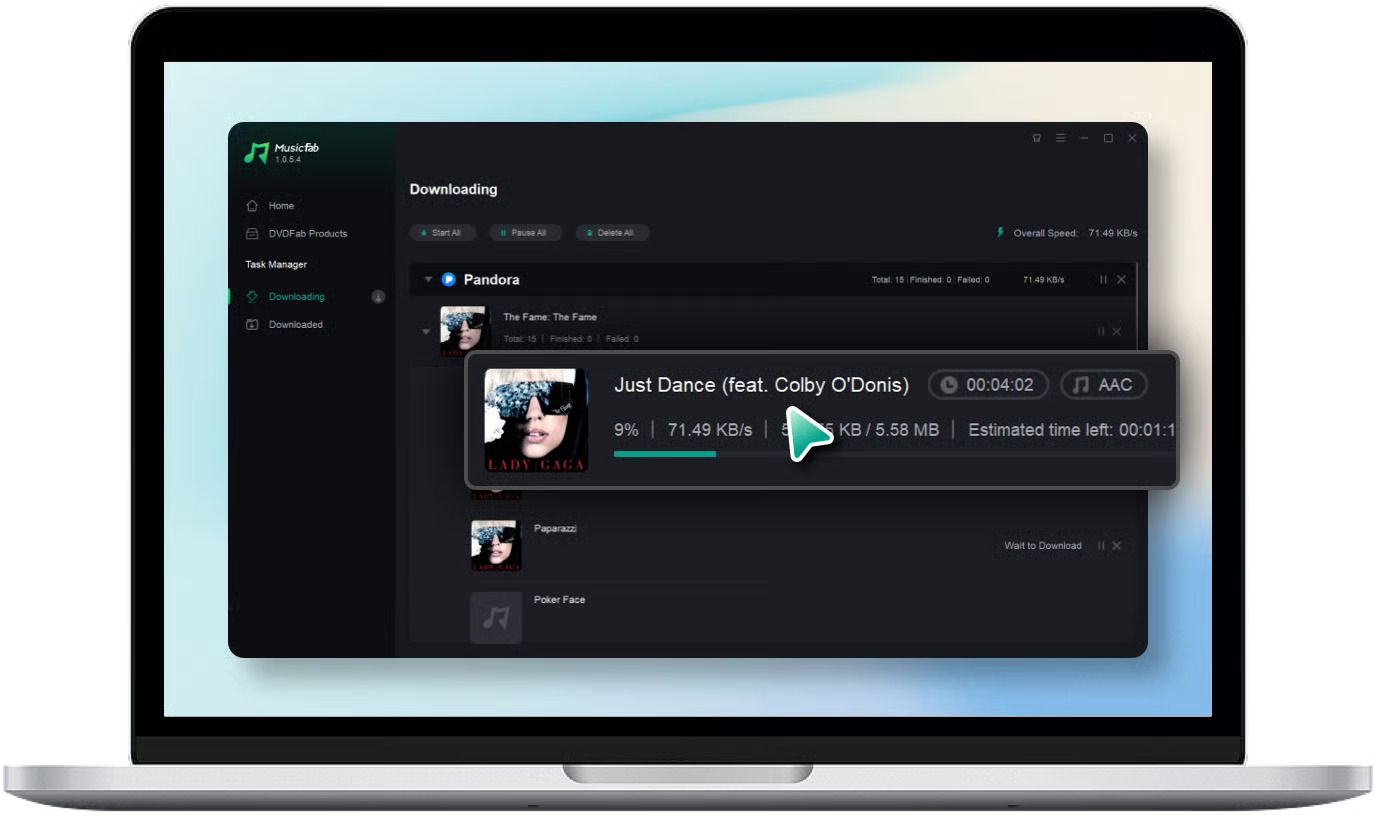The image size is (1376, 820).
Task: Minimize the MusicFab window
Action: pyautogui.click(x=1084, y=138)
